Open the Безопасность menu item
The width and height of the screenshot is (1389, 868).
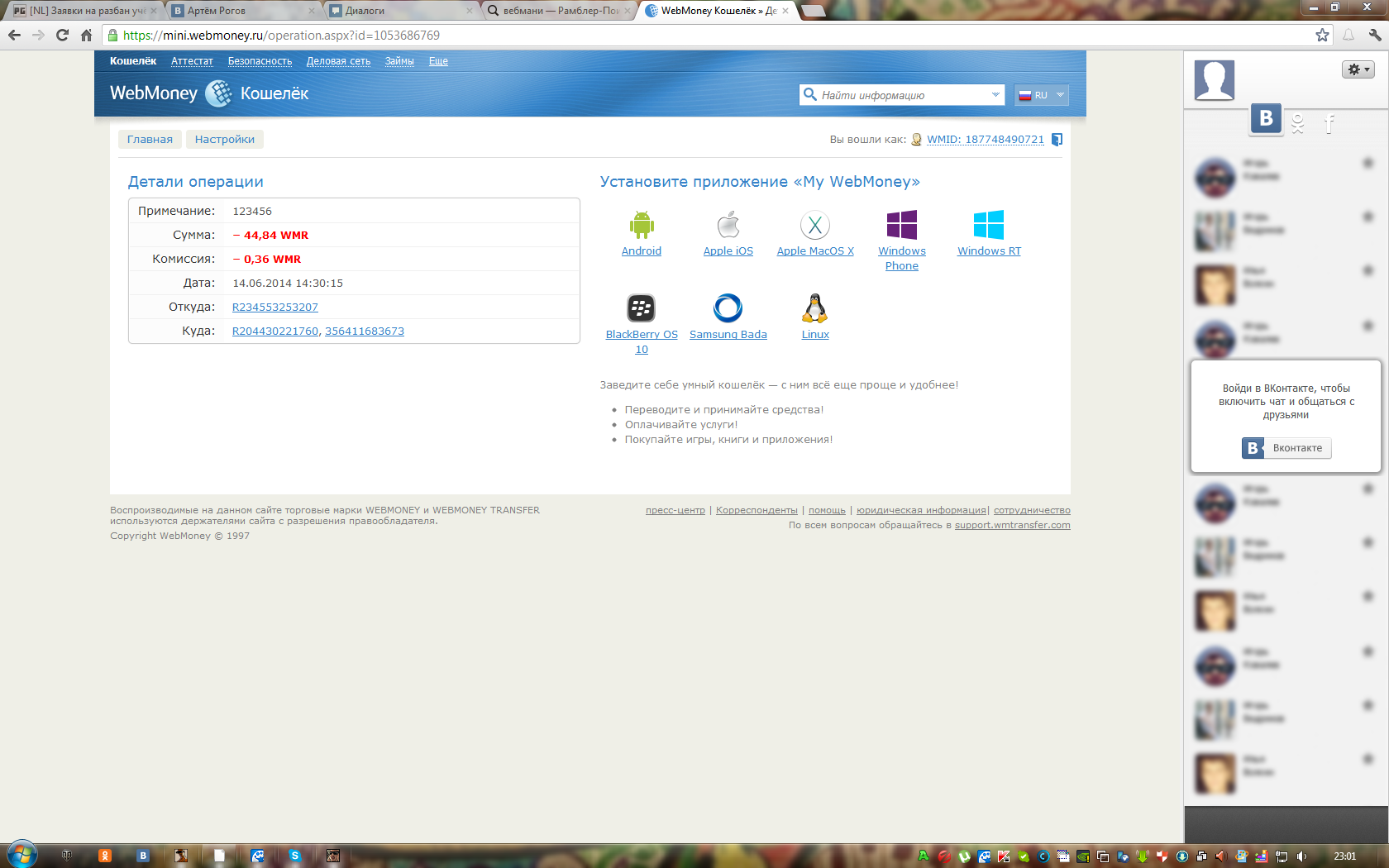point(260,61)
